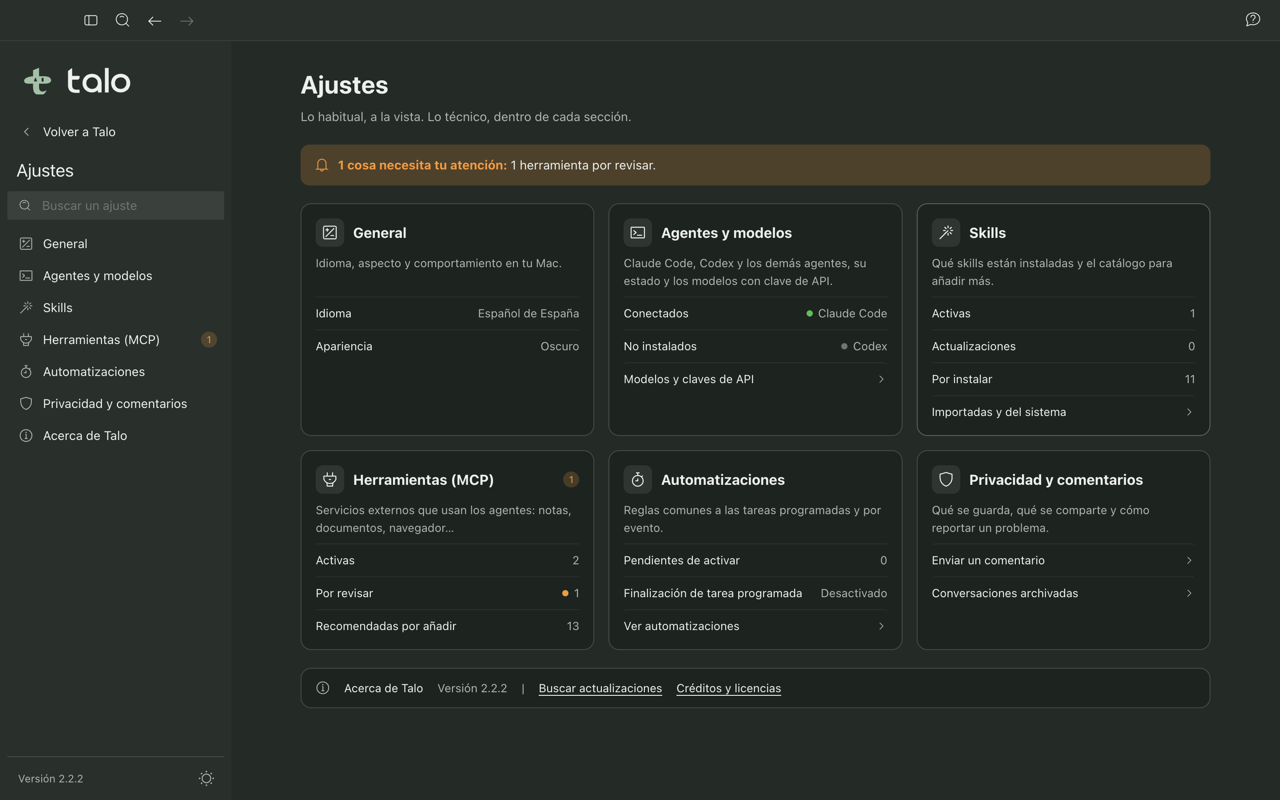The width and height of the screenshot is (1280, 800).
Task: Click the Recomendadas por añadir row
Action: 447,626
